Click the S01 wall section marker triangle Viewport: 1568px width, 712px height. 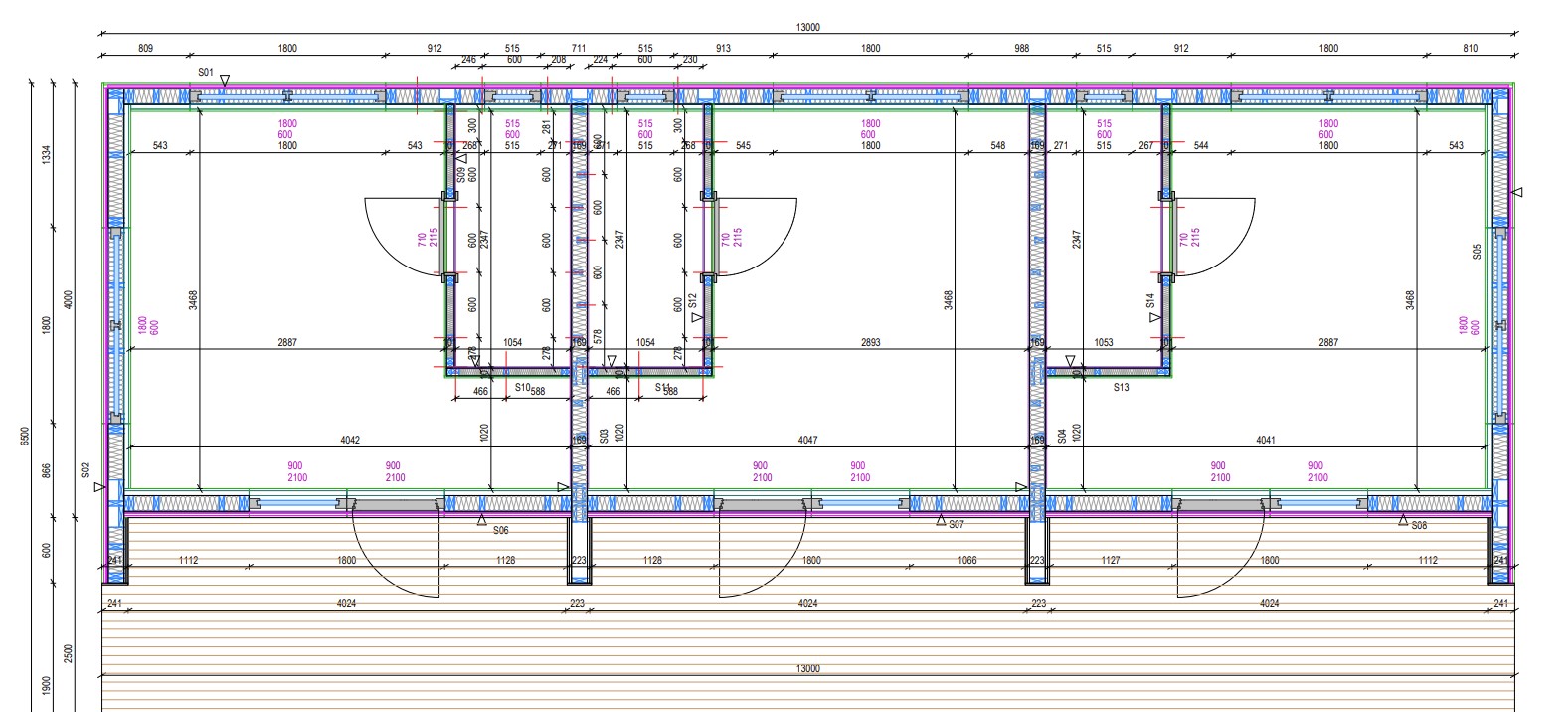[226, 80]
